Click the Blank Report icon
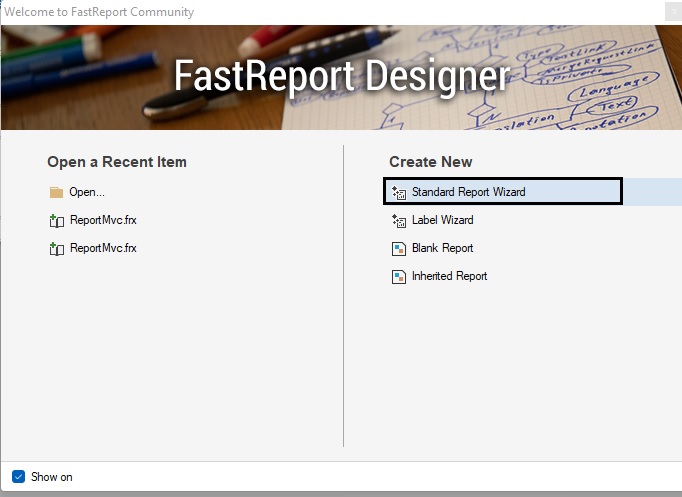Image resolution: width=682 pixels, height=497 pixels. [x=398, y=248]
